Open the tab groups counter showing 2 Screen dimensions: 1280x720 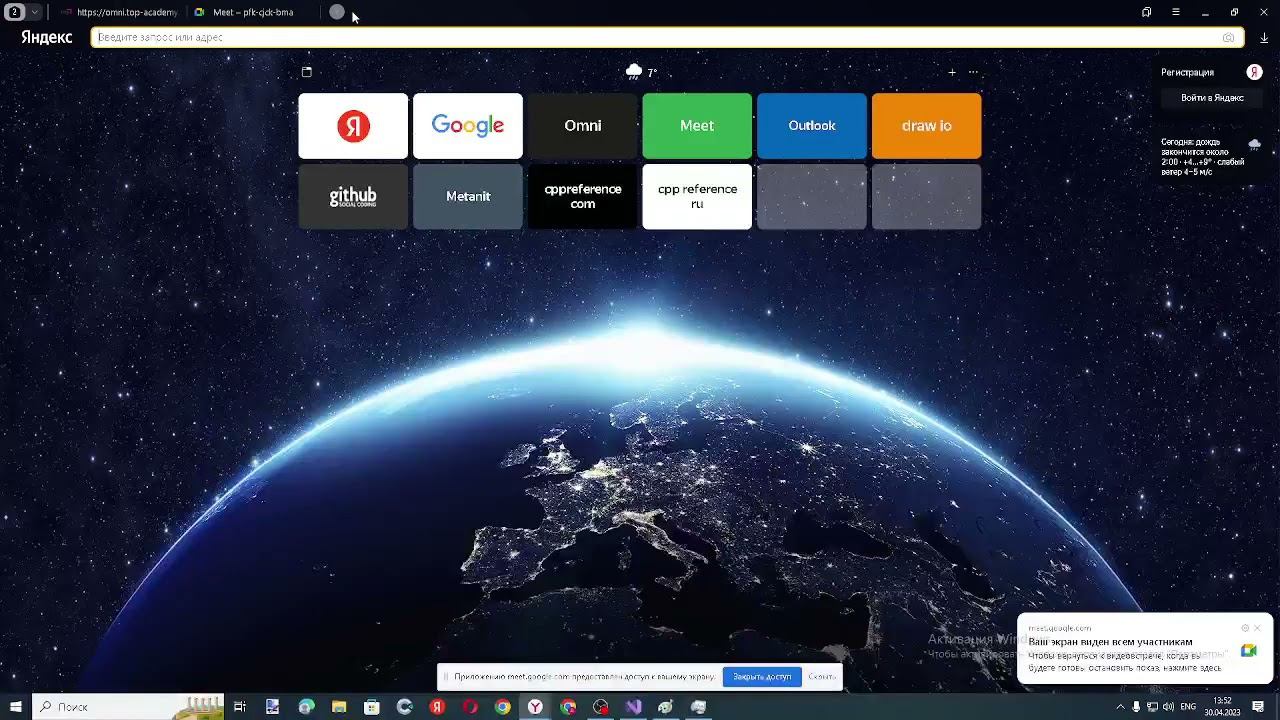15,12
